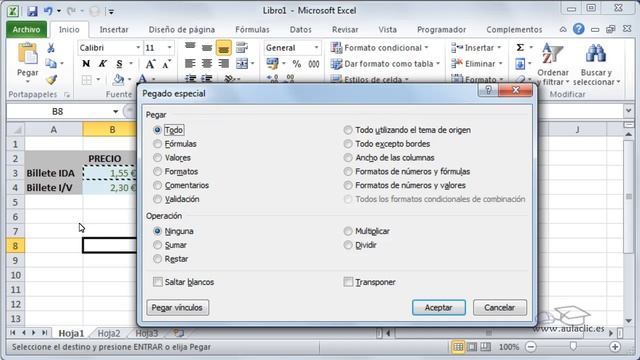Image resolution: width=640 pixels, height=360 pixels.
Task: Click the align bottom icon highlighted
Action: [223, 48]
